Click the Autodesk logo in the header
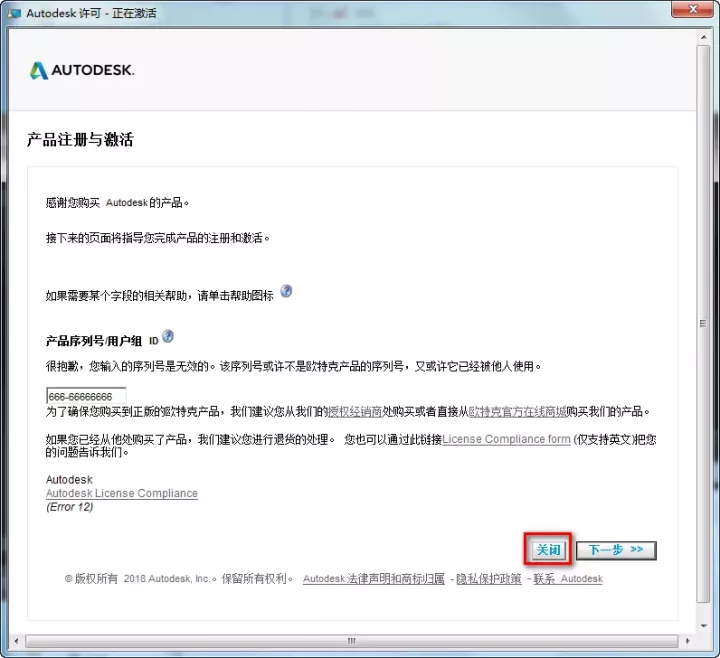 click(81, 71)
